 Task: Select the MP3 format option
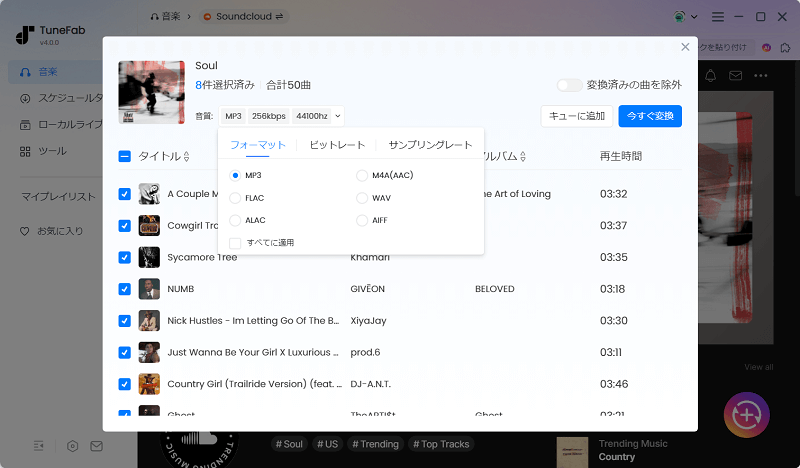tap(235, 176)
